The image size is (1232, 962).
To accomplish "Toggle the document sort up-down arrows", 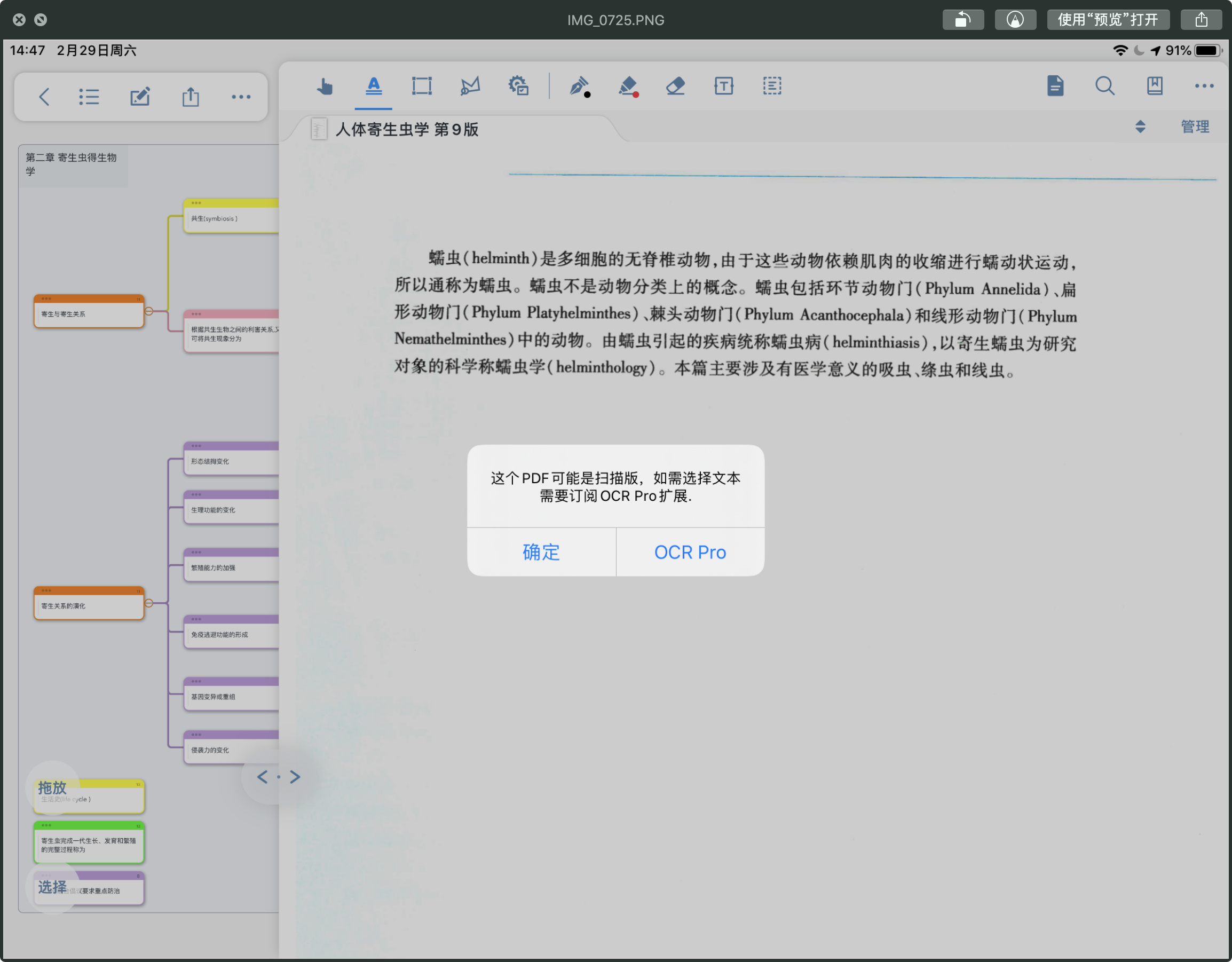I will pos(1140,127).
